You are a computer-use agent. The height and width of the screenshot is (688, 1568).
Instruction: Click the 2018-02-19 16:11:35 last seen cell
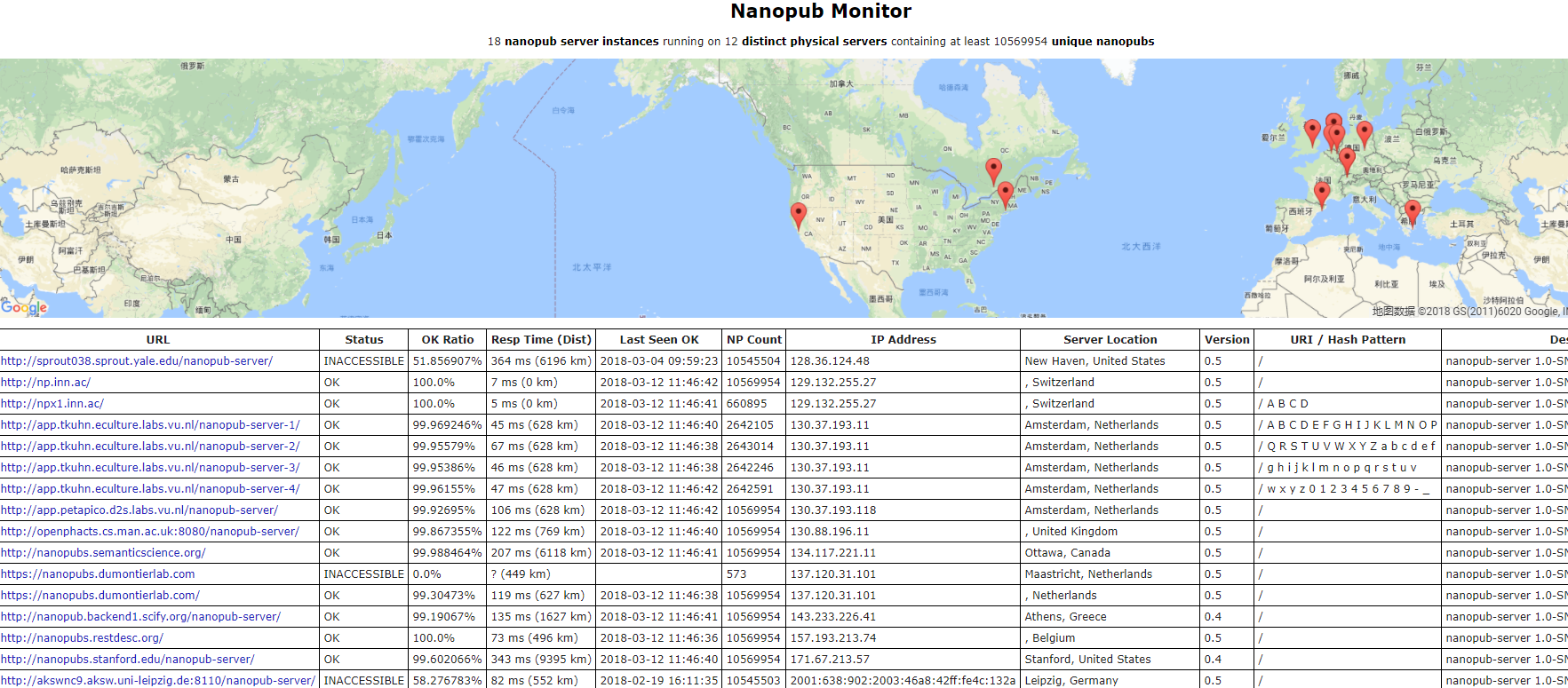[659, 680]
